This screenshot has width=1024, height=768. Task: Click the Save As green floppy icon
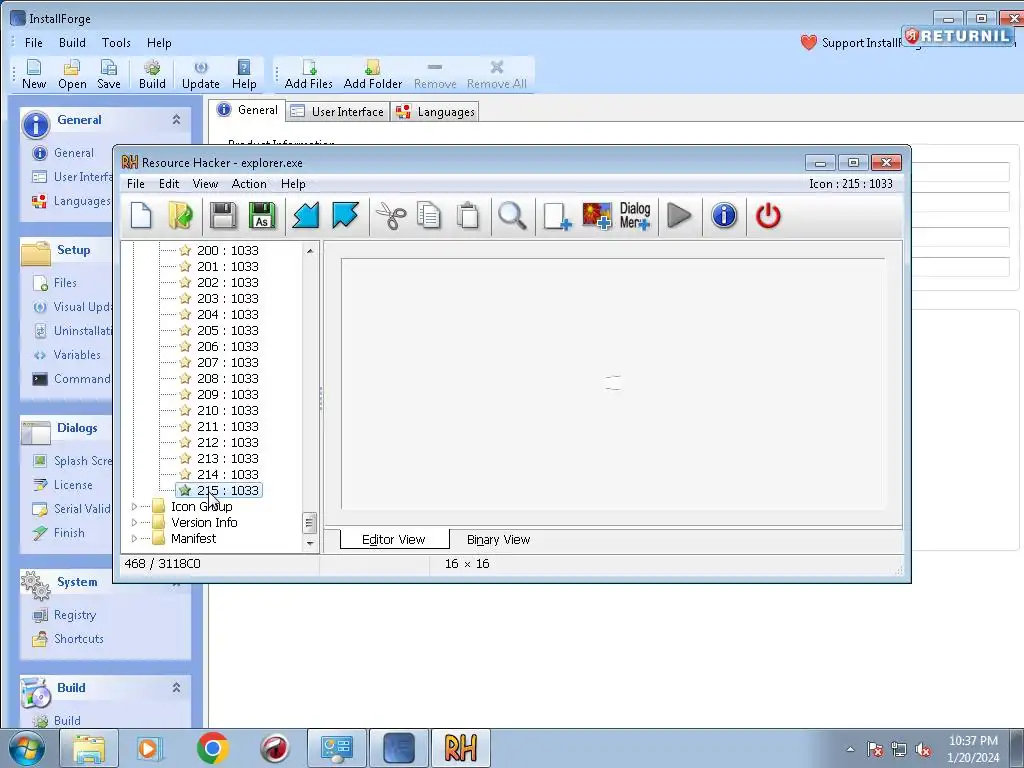pyautogui.click(x=262, y=216)
